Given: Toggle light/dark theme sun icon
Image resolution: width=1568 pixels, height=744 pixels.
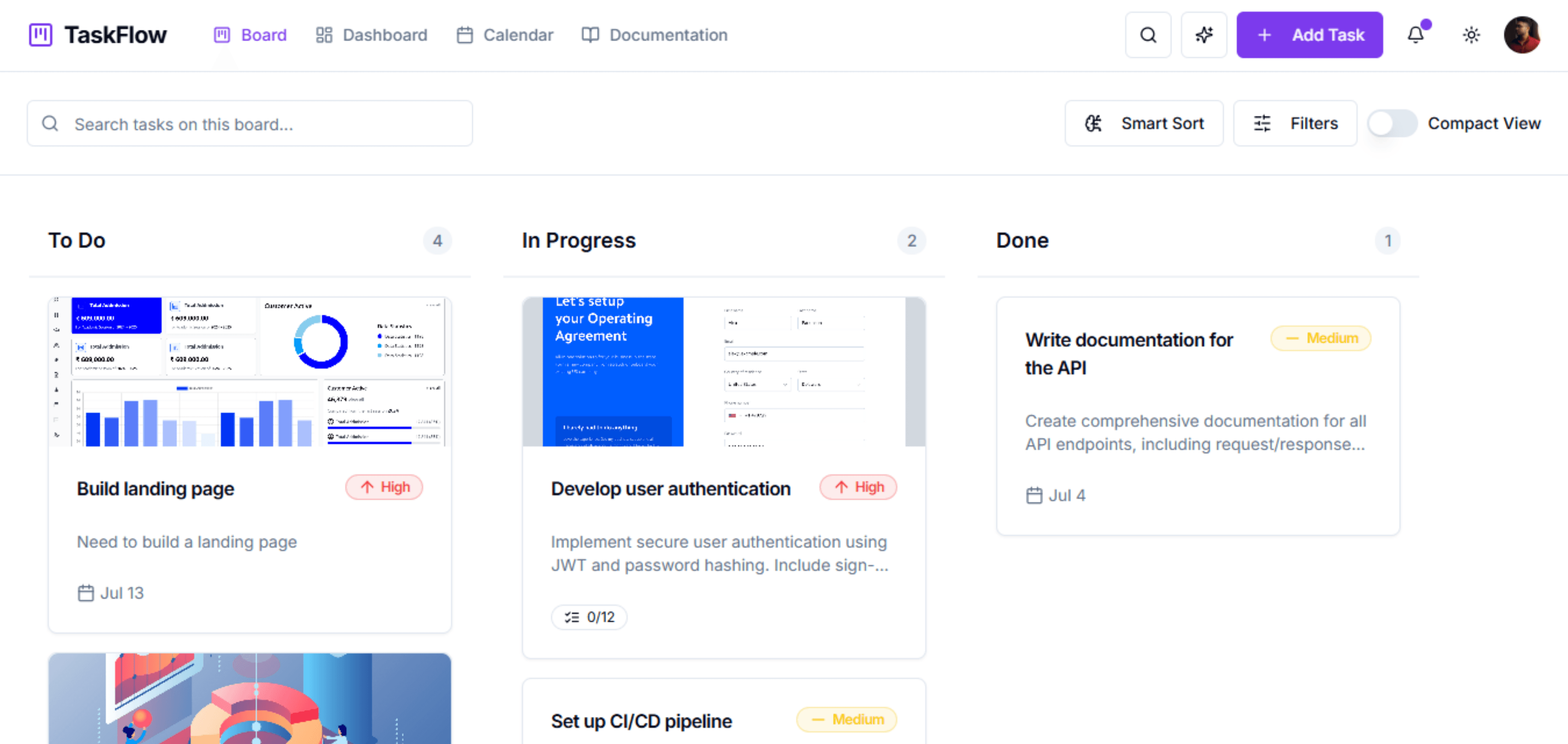Looking at the screenshot, I should (1471, 35).
